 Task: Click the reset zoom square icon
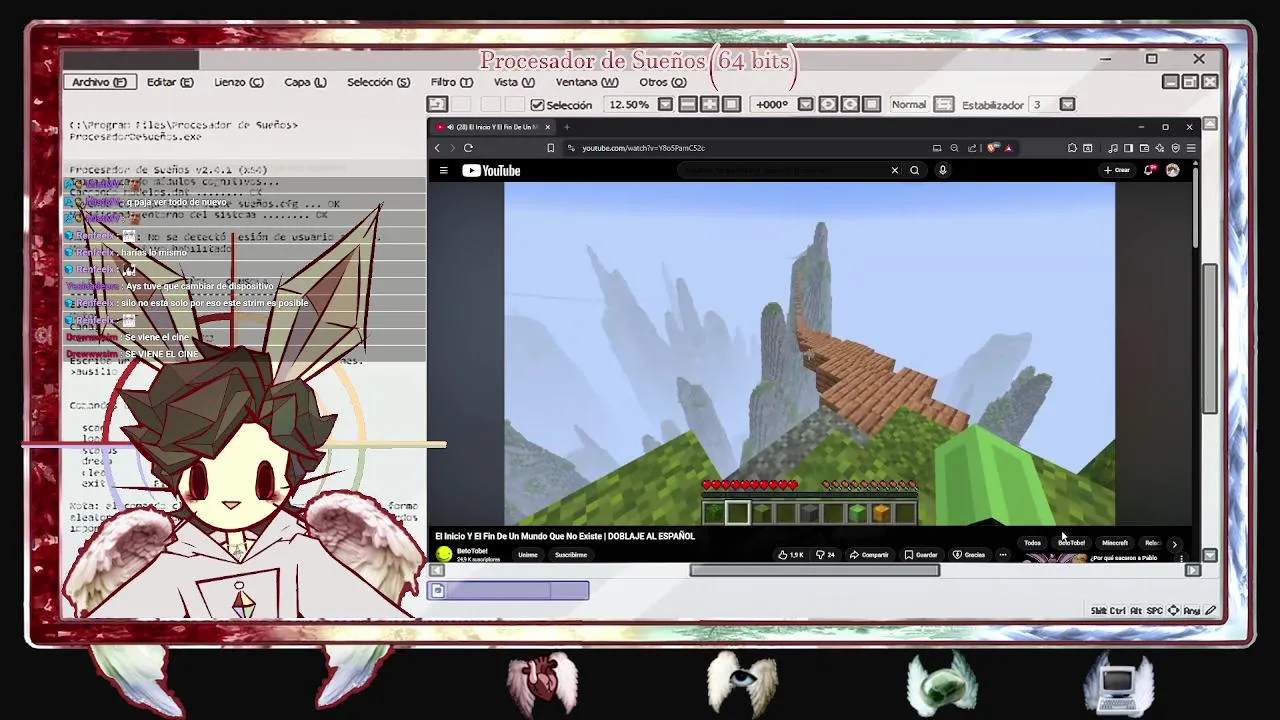point(731,104)
